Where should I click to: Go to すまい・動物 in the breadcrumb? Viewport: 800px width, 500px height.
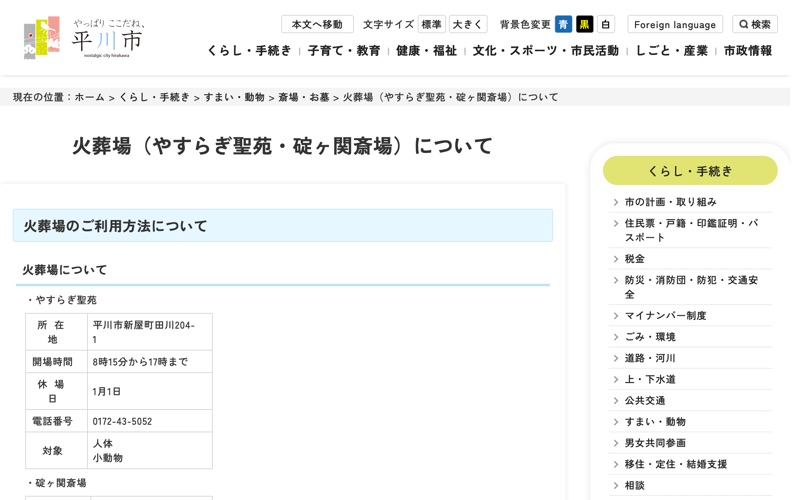pos(234,97)
